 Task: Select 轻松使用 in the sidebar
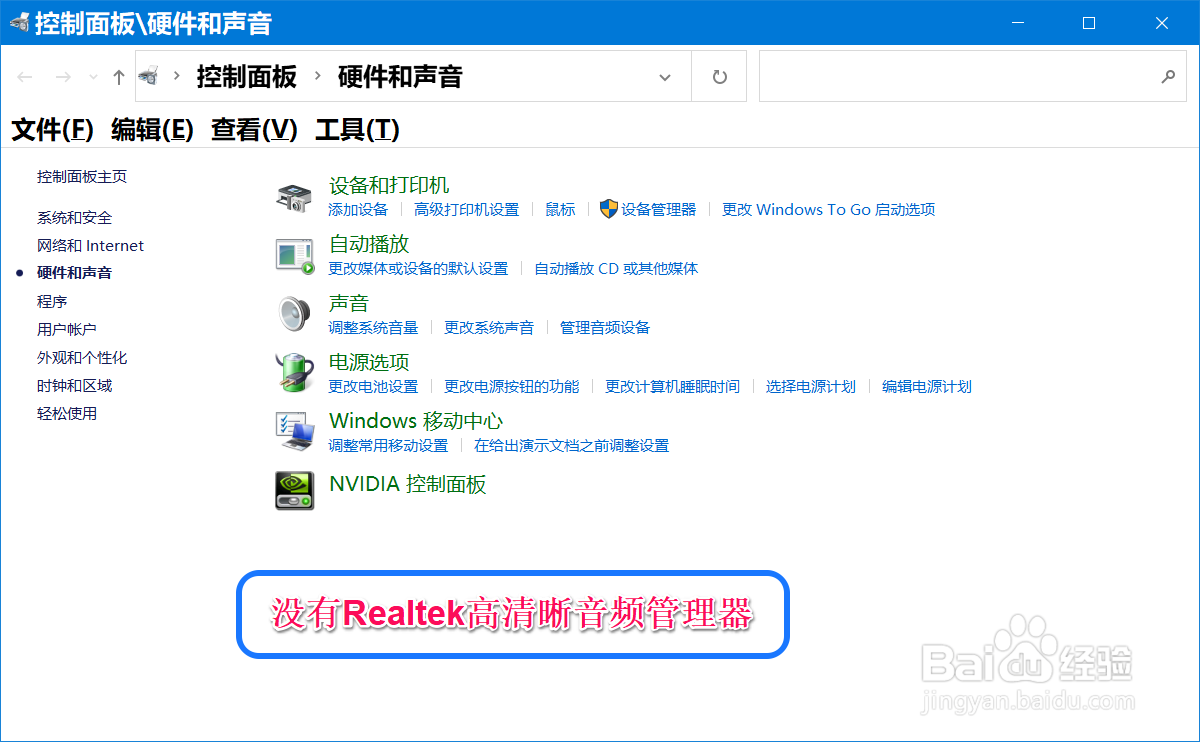(x=67, y=414)
